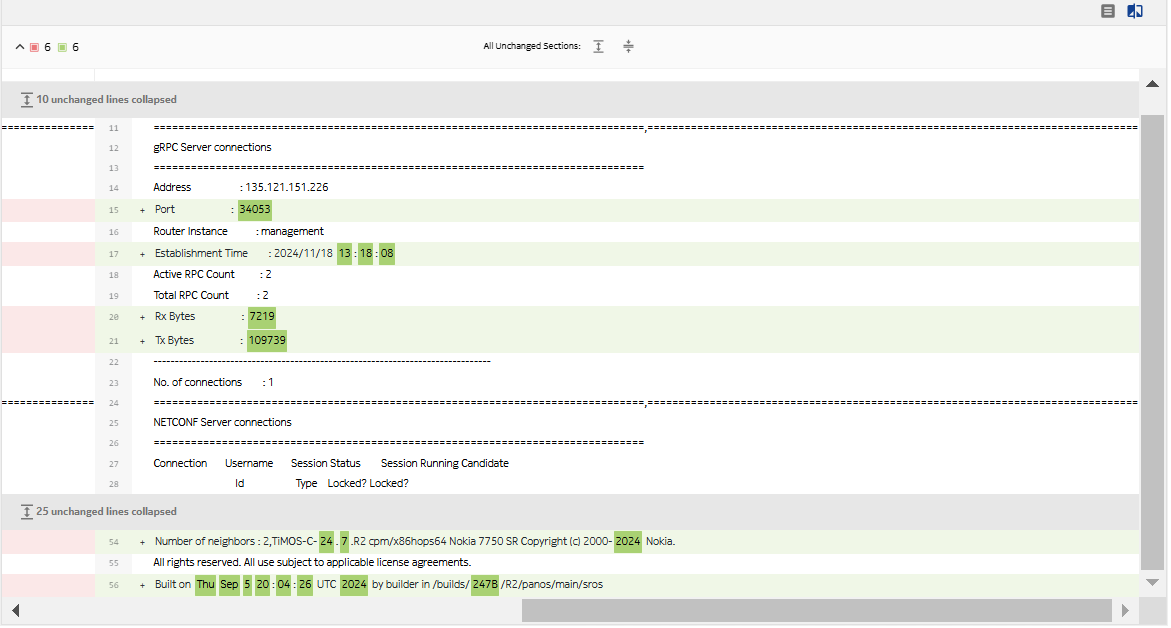The image size is (1171, 628).
Task: Click line number 17 in the gutter
Action: (x=113, y=254)
